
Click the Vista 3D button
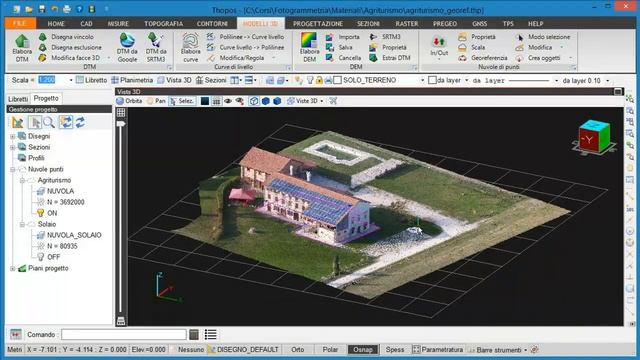[174, 80]
